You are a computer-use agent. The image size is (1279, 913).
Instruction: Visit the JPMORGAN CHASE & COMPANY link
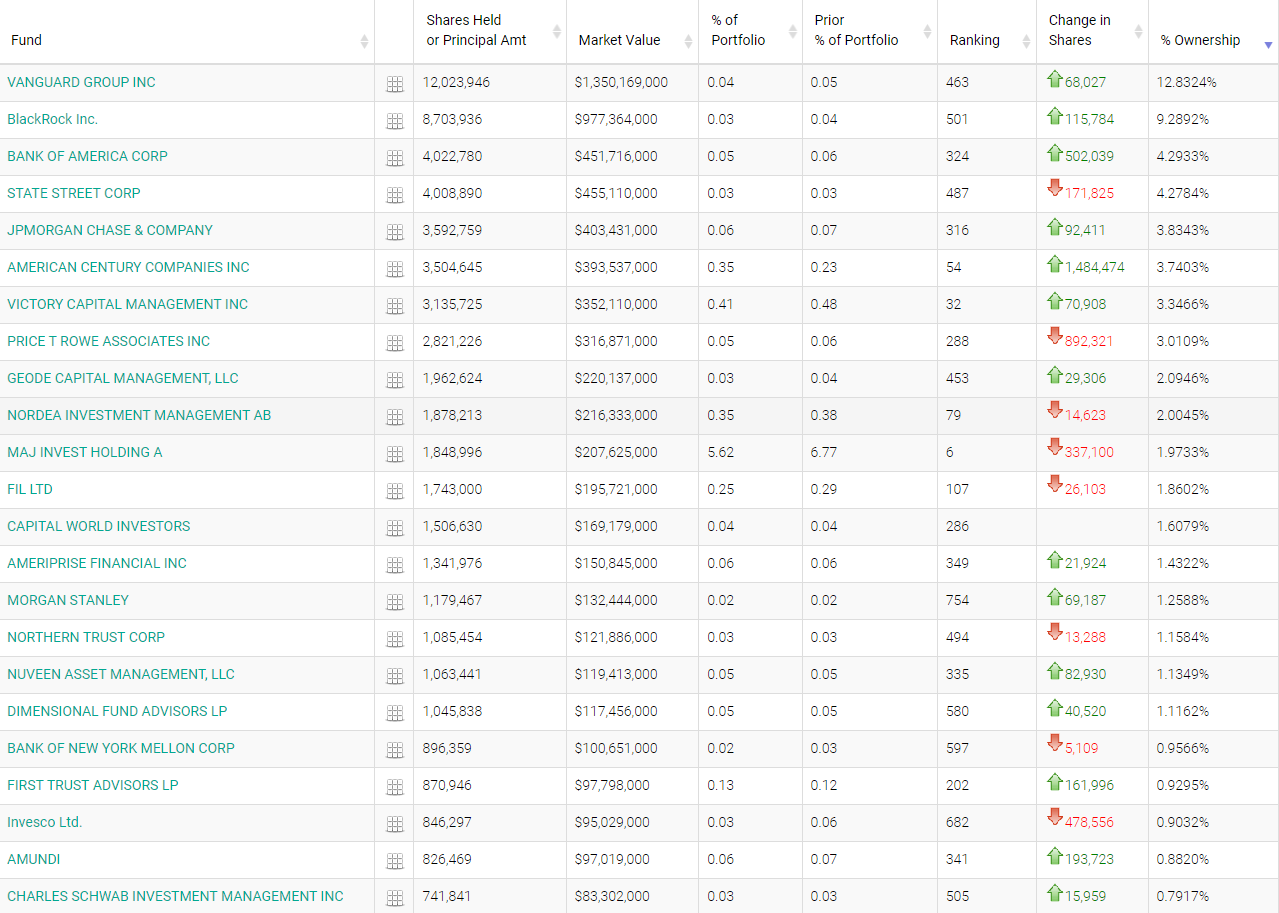[x=110, y=230]
